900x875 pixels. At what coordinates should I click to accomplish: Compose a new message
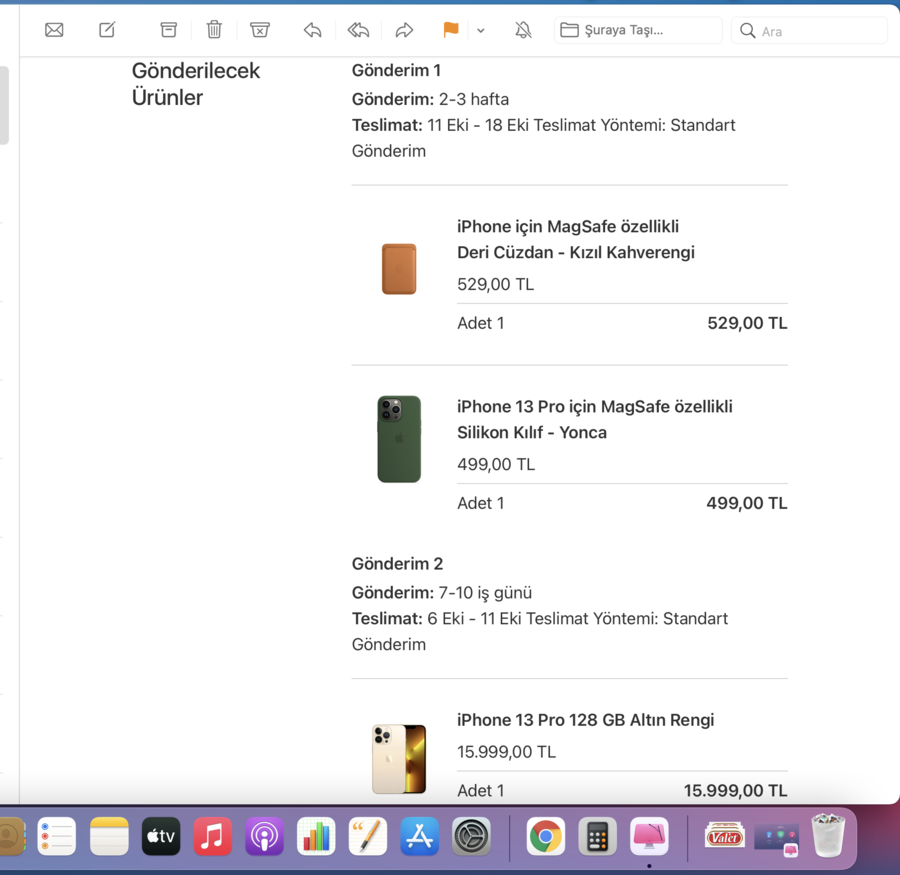tap(107, 30)
